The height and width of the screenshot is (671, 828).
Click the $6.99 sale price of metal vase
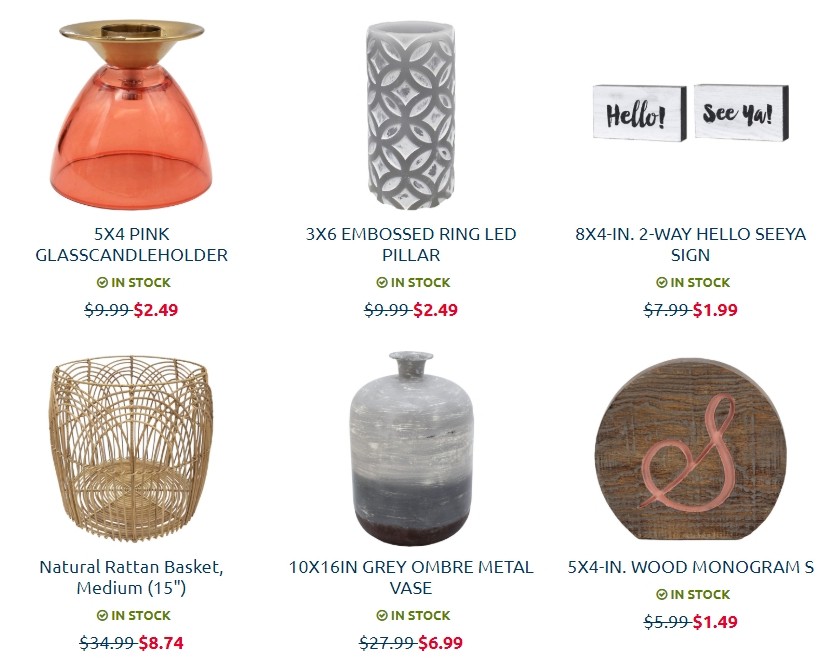point(440,643)
